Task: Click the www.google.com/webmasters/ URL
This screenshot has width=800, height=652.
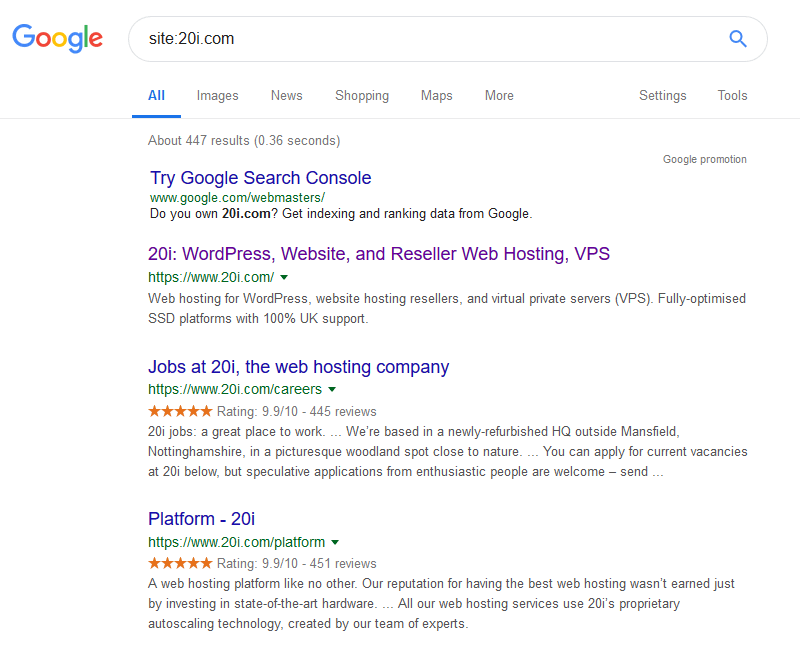Action: [x=237, y=198]
